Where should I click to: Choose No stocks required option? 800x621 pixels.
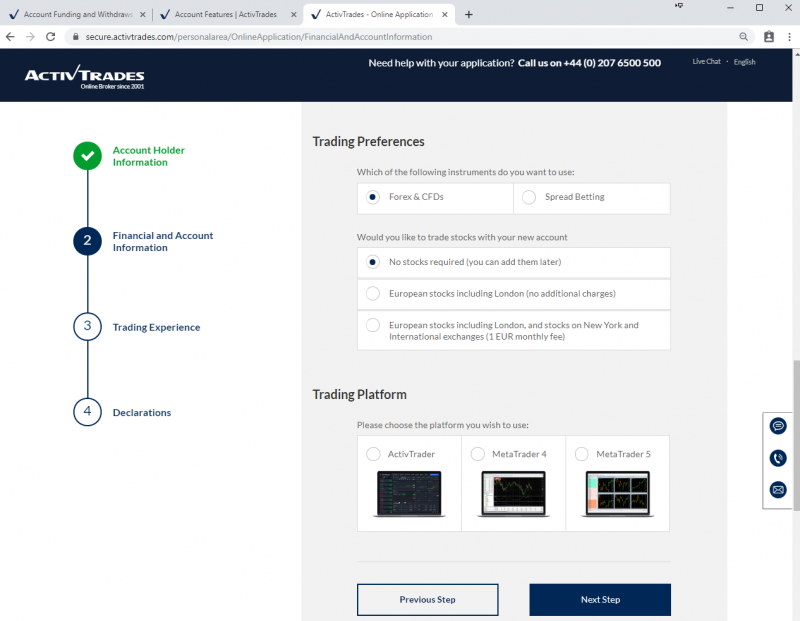tap(514, 262)
